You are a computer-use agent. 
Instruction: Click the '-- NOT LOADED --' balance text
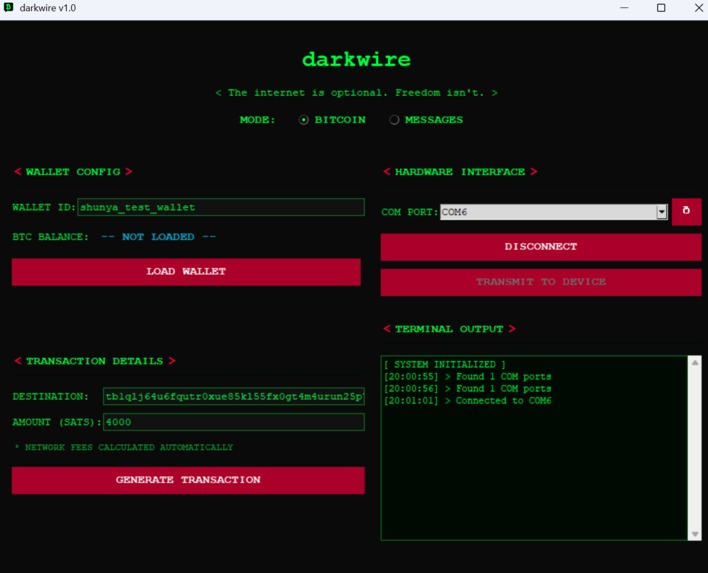[x=158, y=237]
